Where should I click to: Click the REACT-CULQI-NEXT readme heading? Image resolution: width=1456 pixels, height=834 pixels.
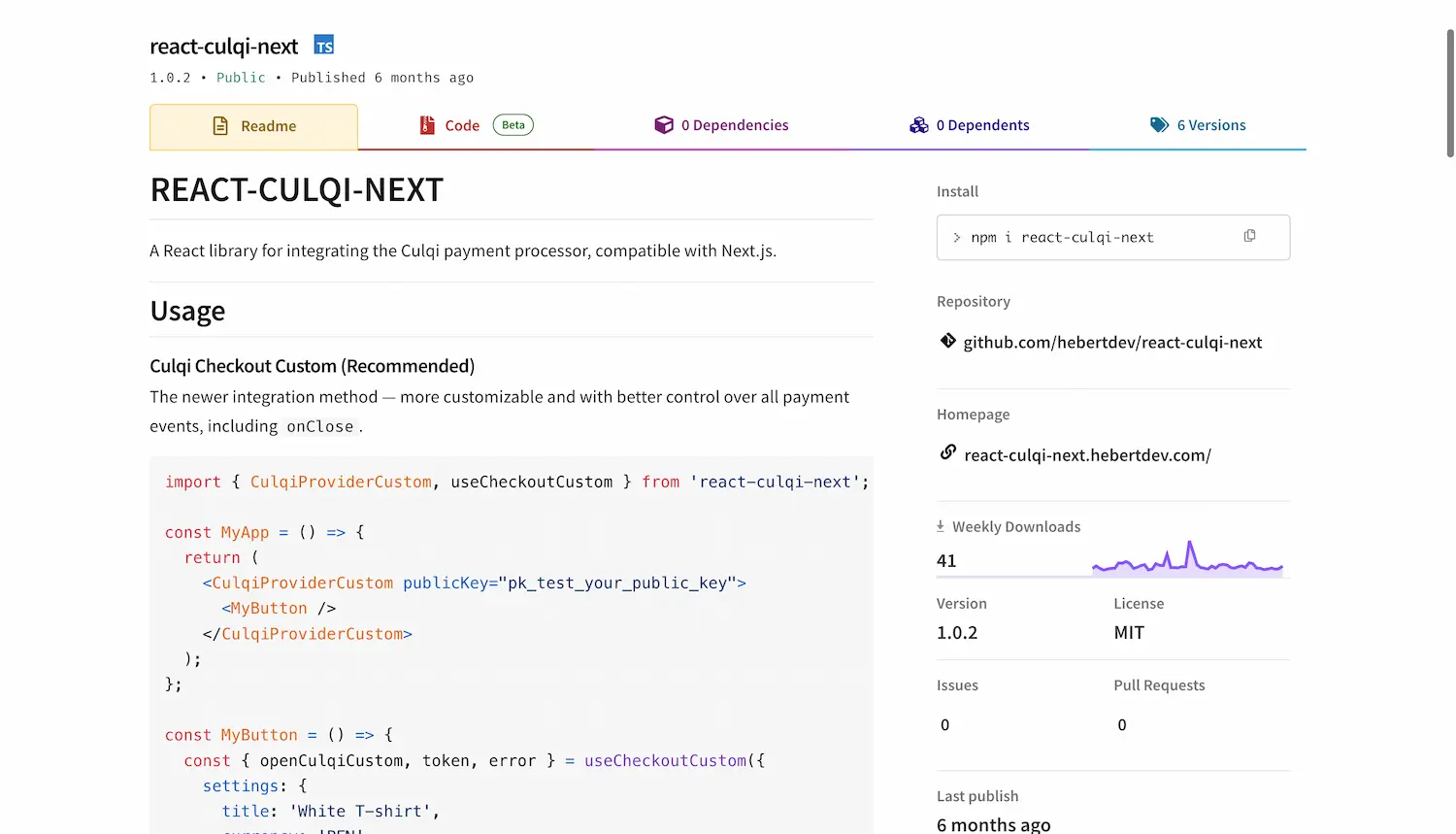[x=297, y=190]
